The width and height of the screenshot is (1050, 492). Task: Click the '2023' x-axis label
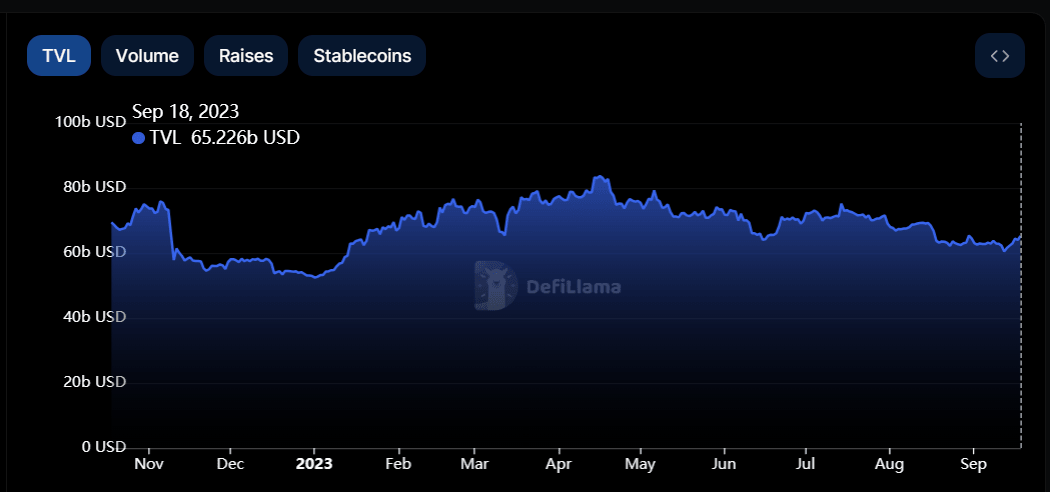click(314, 464)
